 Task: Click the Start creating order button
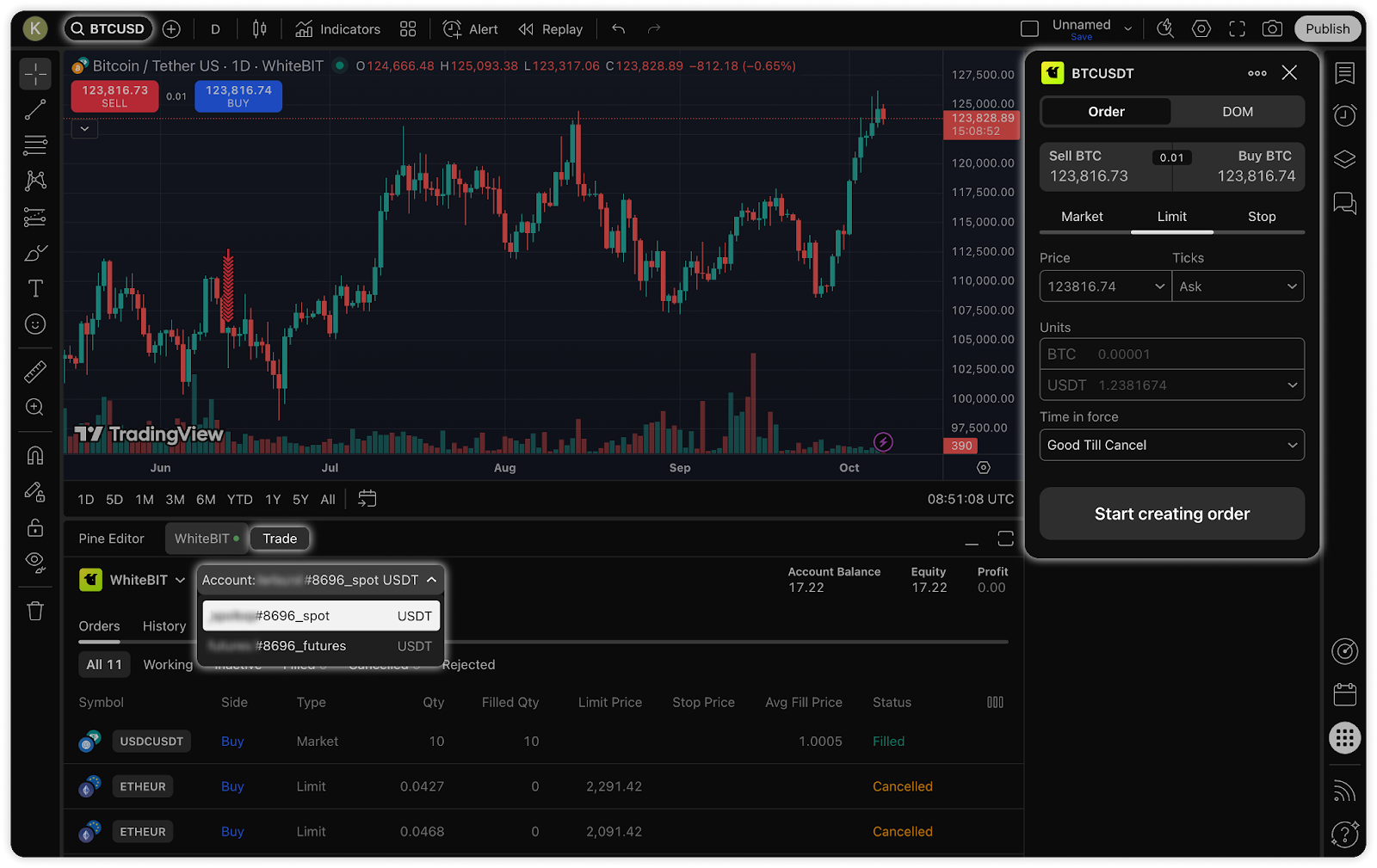(1171, 514)
